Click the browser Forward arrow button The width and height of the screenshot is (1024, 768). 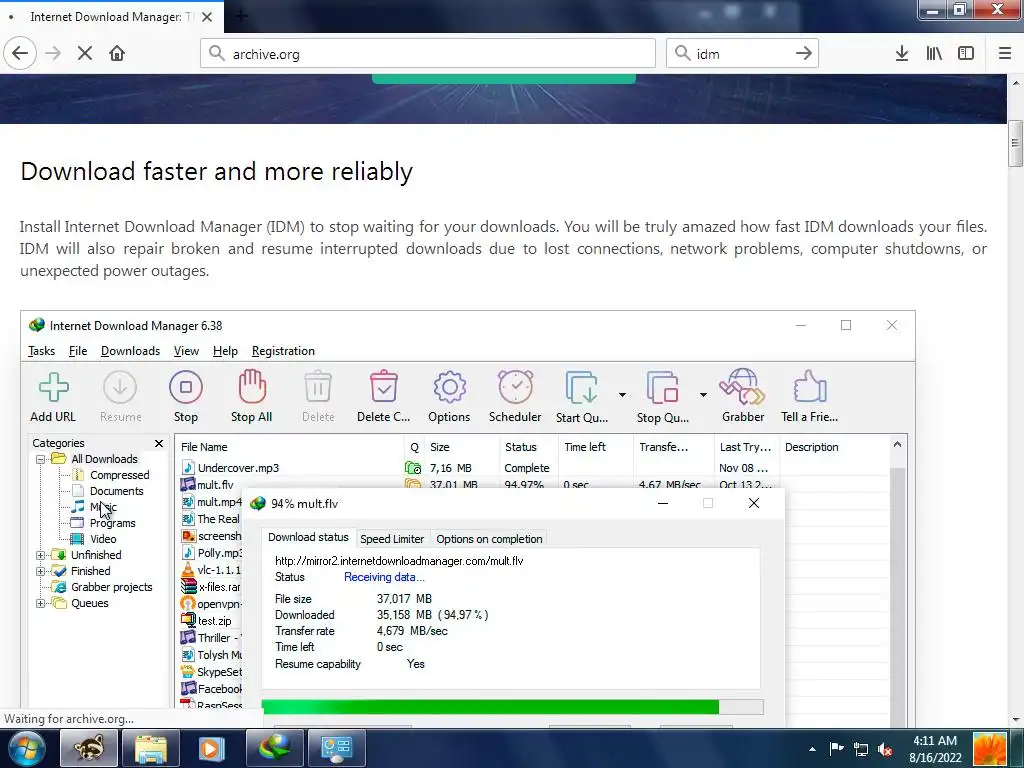tap(53, 54)
